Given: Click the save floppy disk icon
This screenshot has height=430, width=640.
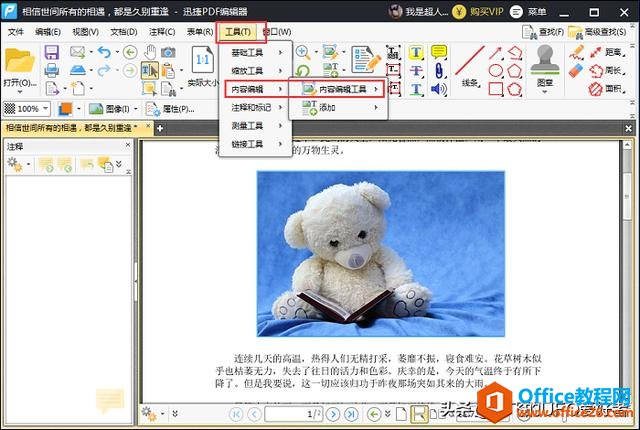Looking at the screenshot, I should (x=51, y=52).
